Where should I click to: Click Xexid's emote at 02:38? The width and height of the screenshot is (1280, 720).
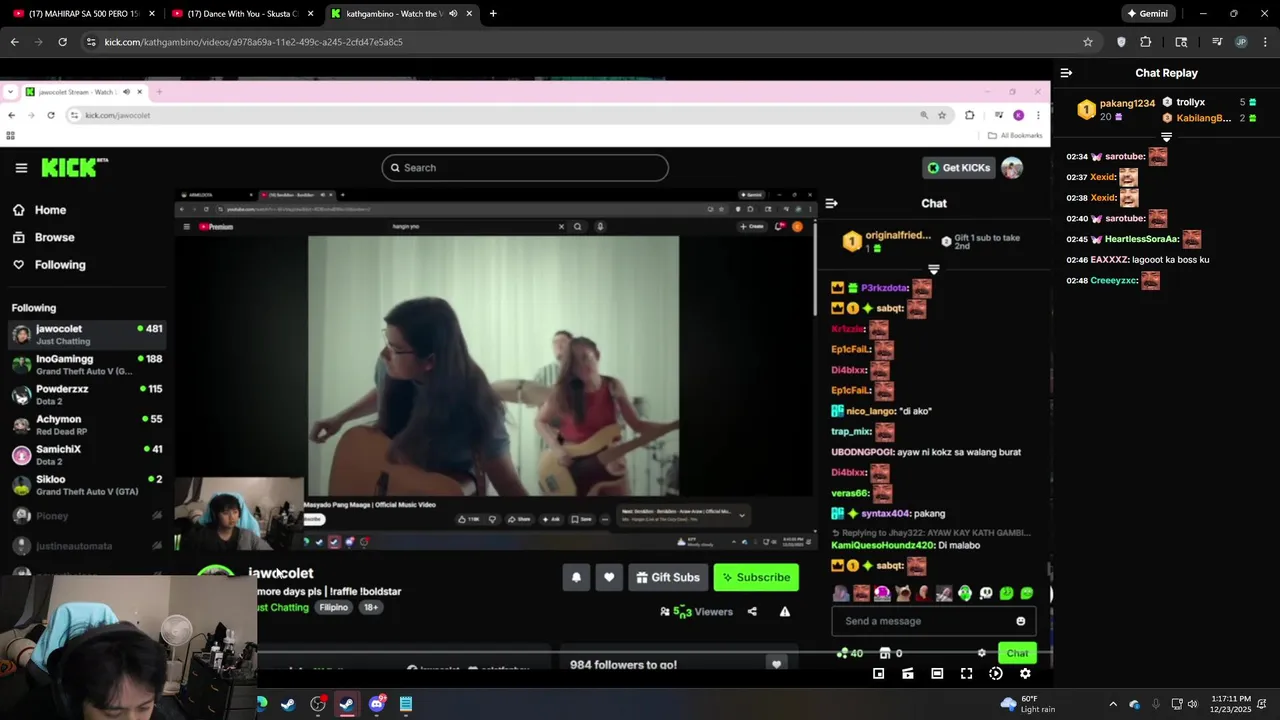pos(1129,198)
